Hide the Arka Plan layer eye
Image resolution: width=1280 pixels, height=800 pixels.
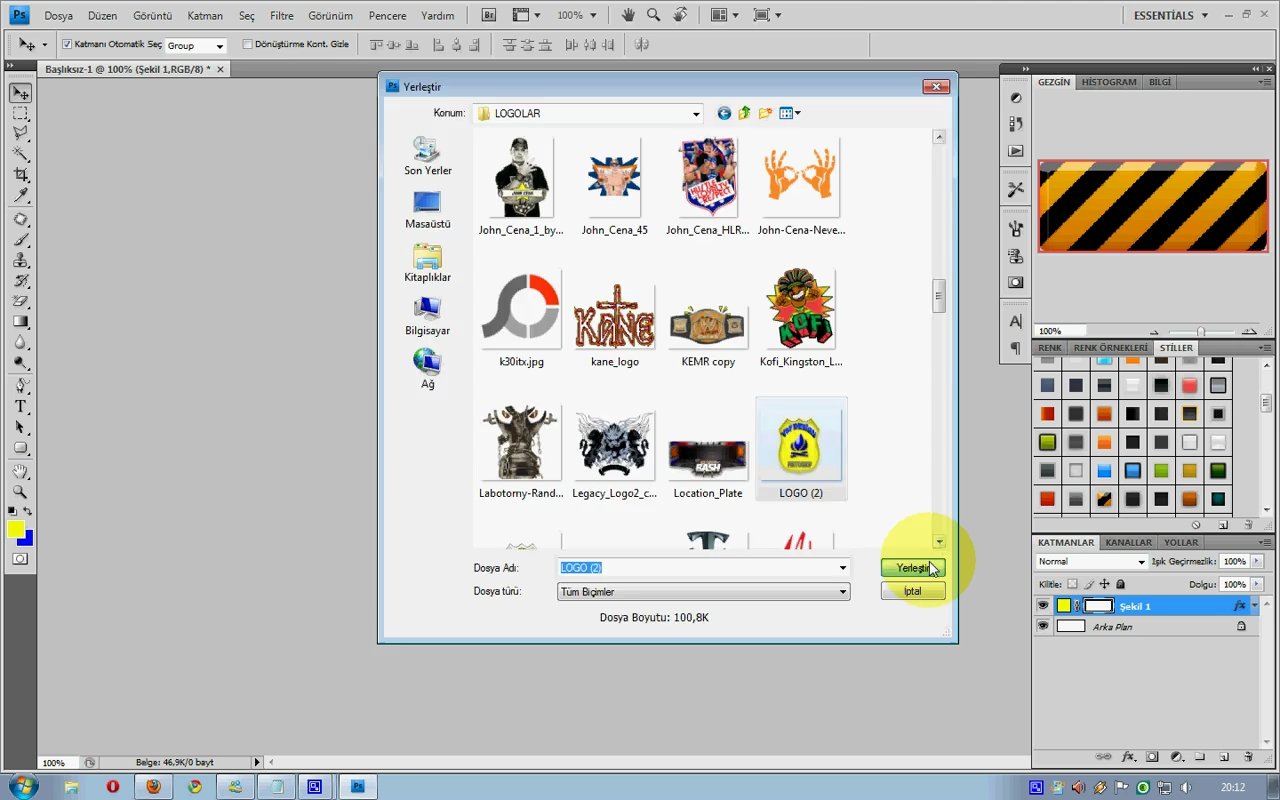click(1043, 626)
